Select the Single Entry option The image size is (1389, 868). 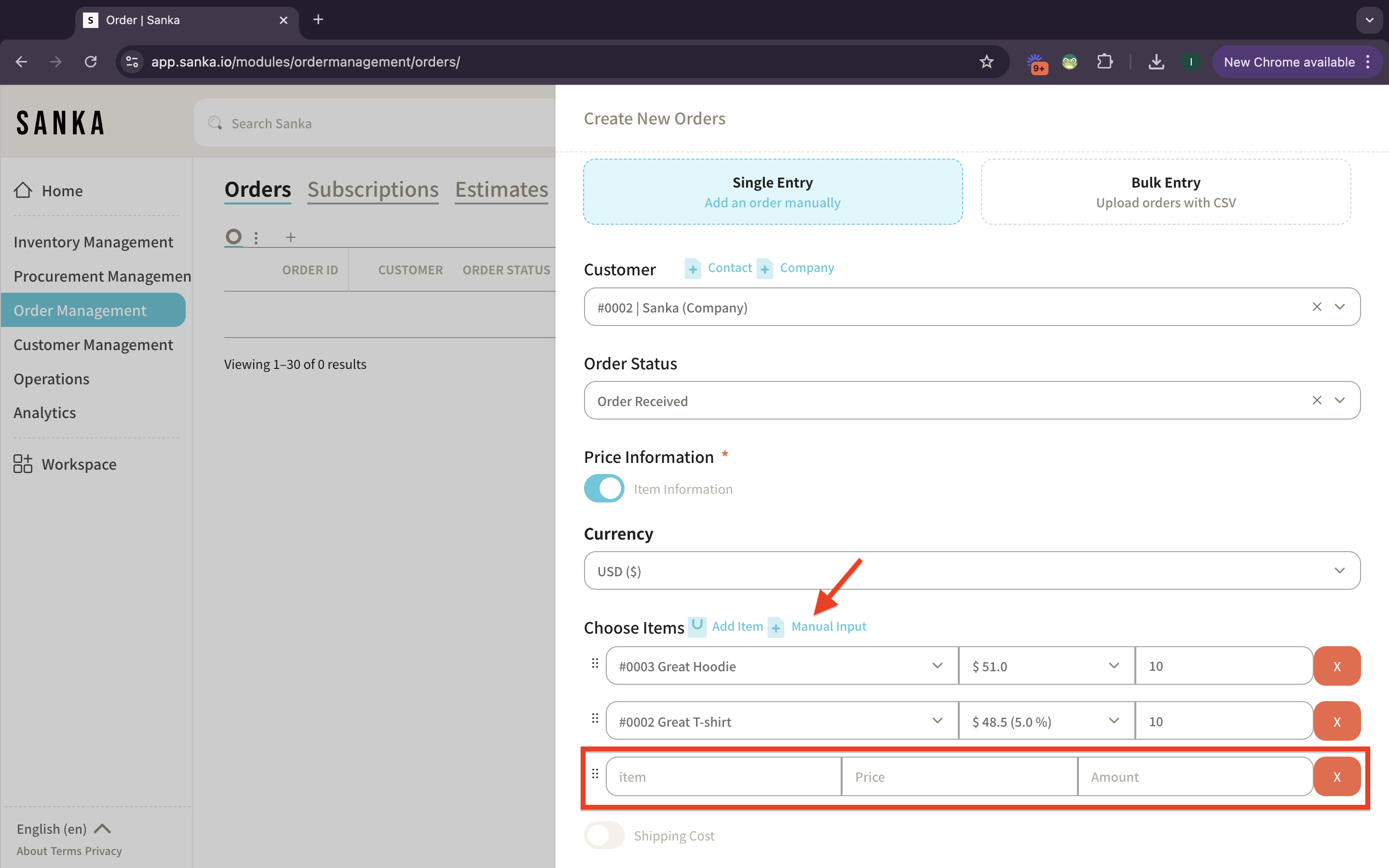pyautogui.click(x=773, y=192)
